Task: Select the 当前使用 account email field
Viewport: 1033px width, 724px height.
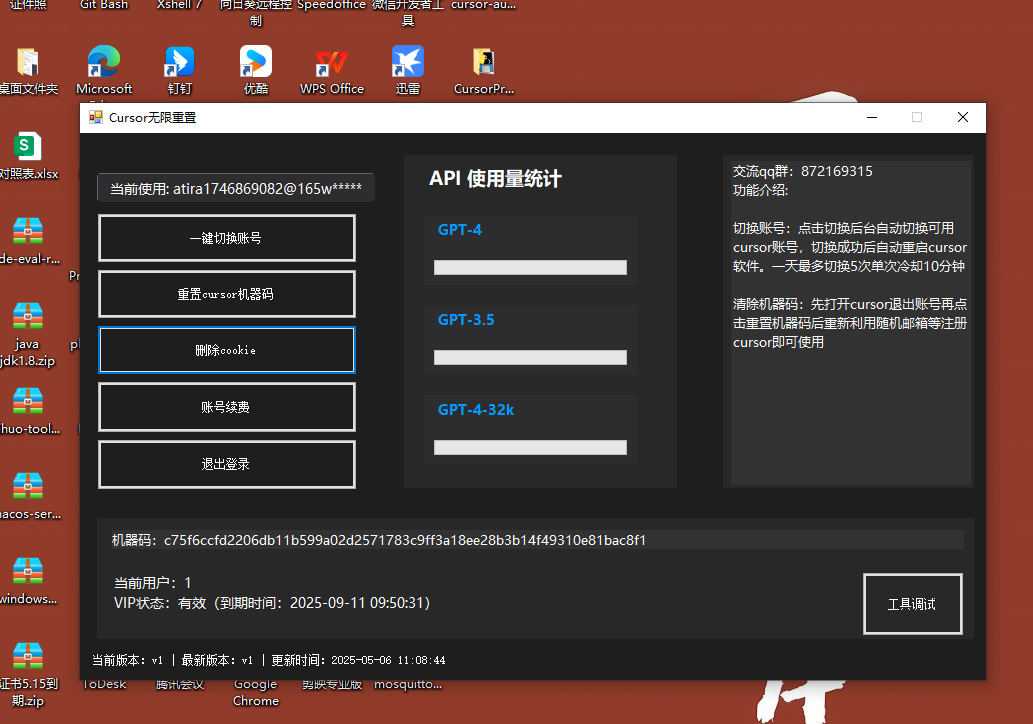Action: coord(236,188)
